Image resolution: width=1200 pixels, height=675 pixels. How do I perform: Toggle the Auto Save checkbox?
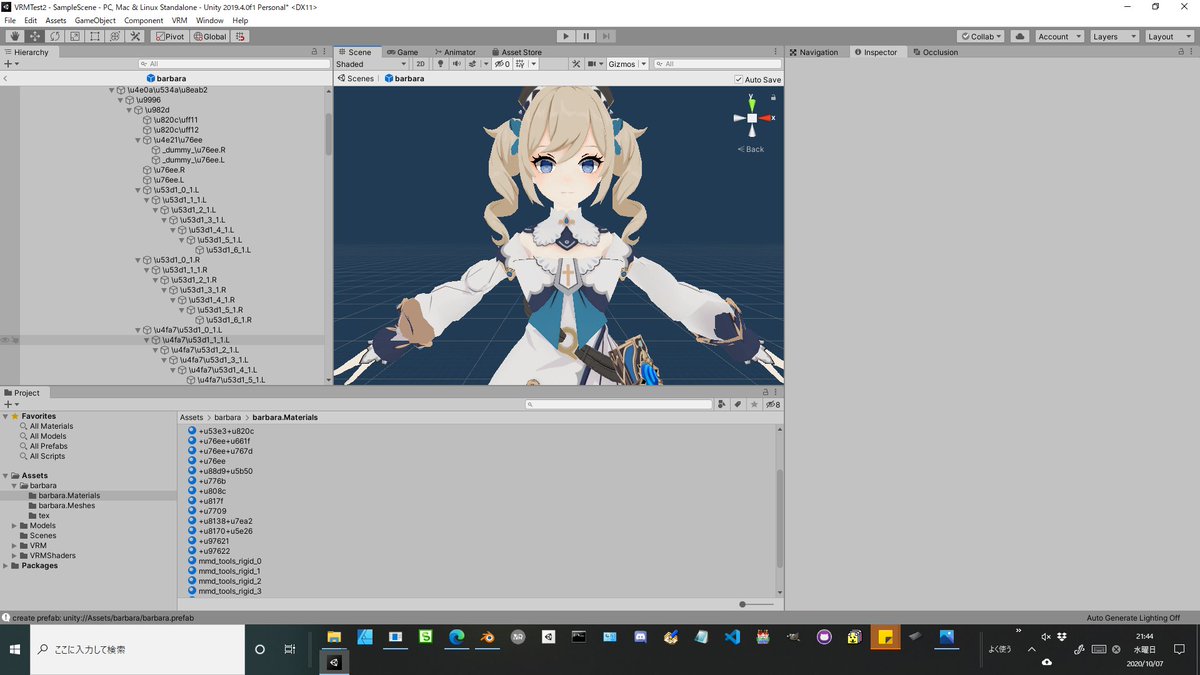(738, 79)
